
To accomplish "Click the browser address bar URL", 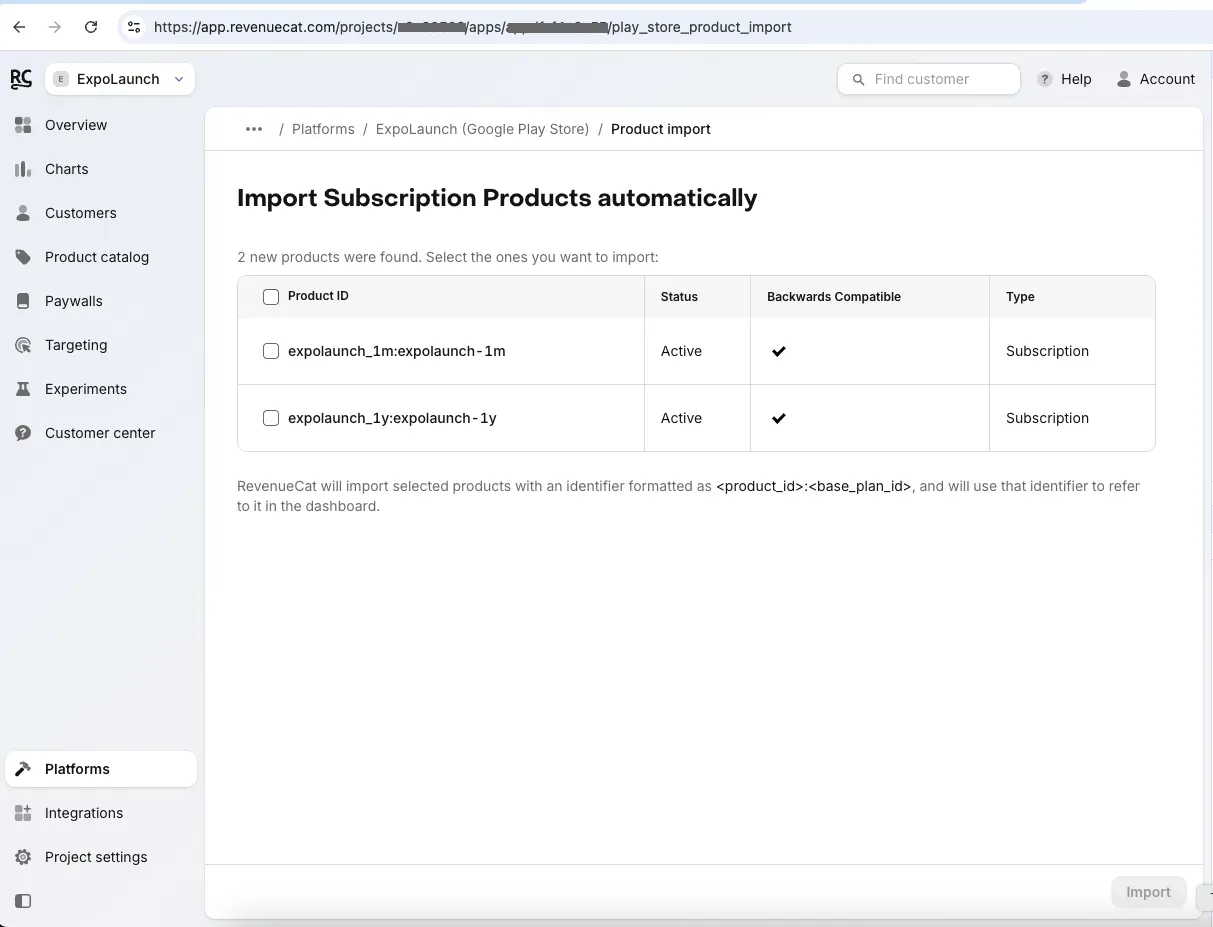I will point(472,27).
